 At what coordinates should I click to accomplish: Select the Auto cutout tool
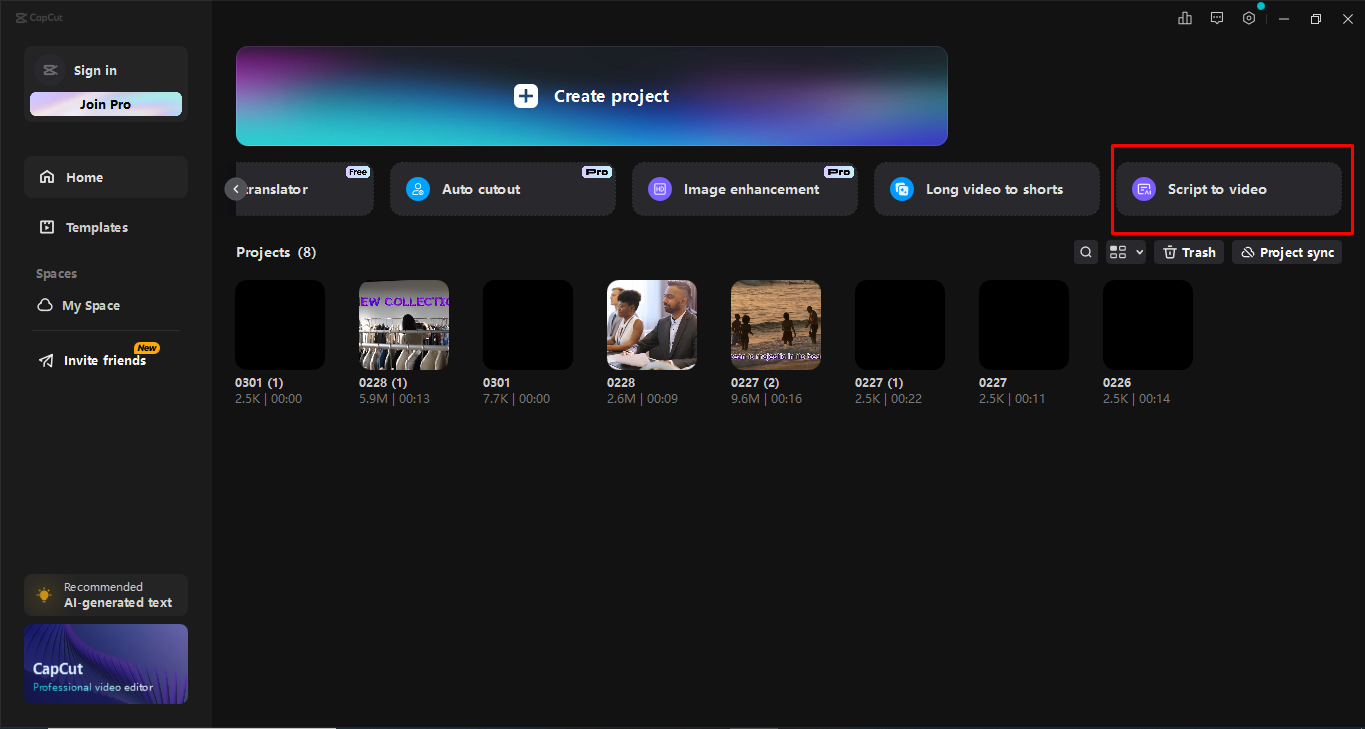pos(502,189)
